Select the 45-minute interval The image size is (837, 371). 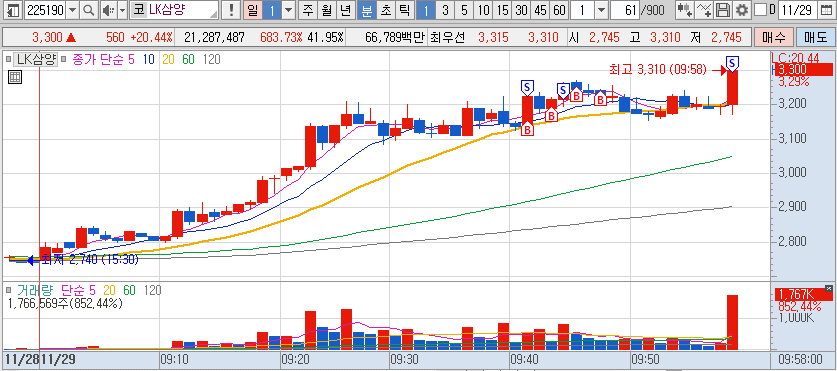[540, 10]
